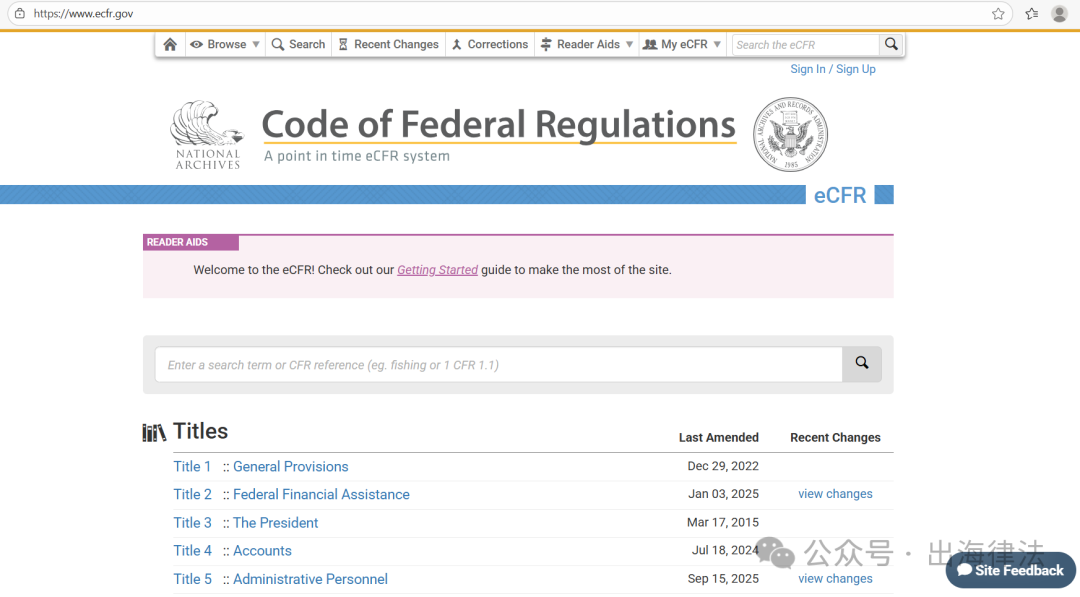Open Title 4 link

(192, 551)
